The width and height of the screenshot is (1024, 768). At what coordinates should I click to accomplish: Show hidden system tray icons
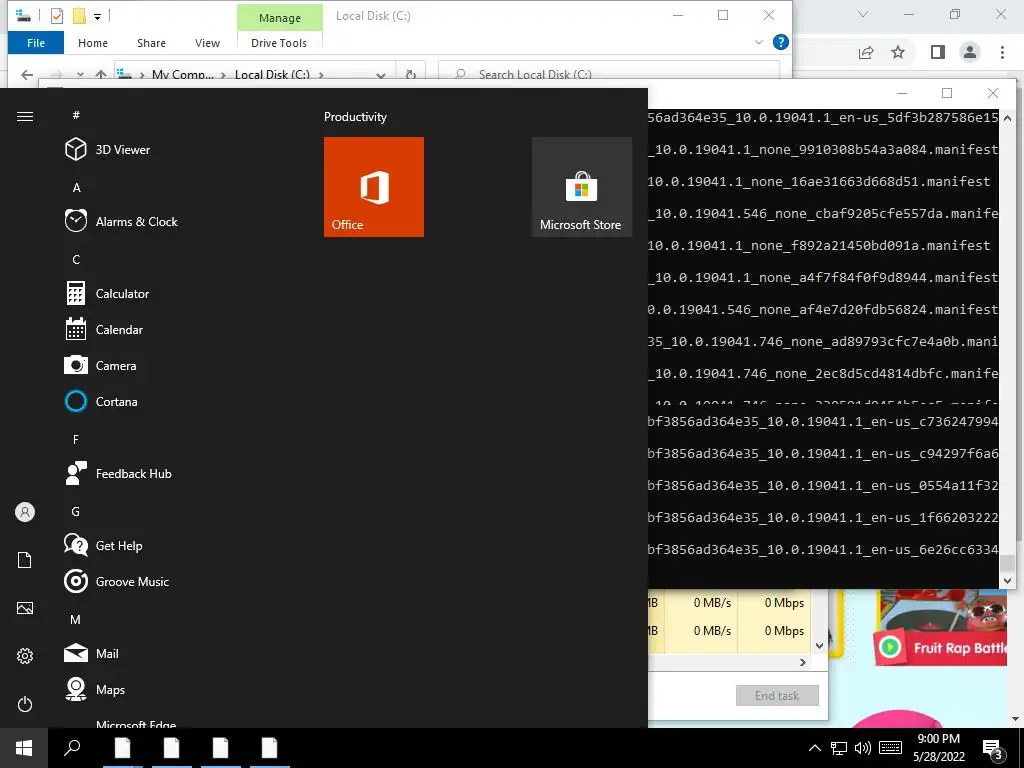click(x=814, y=748)
